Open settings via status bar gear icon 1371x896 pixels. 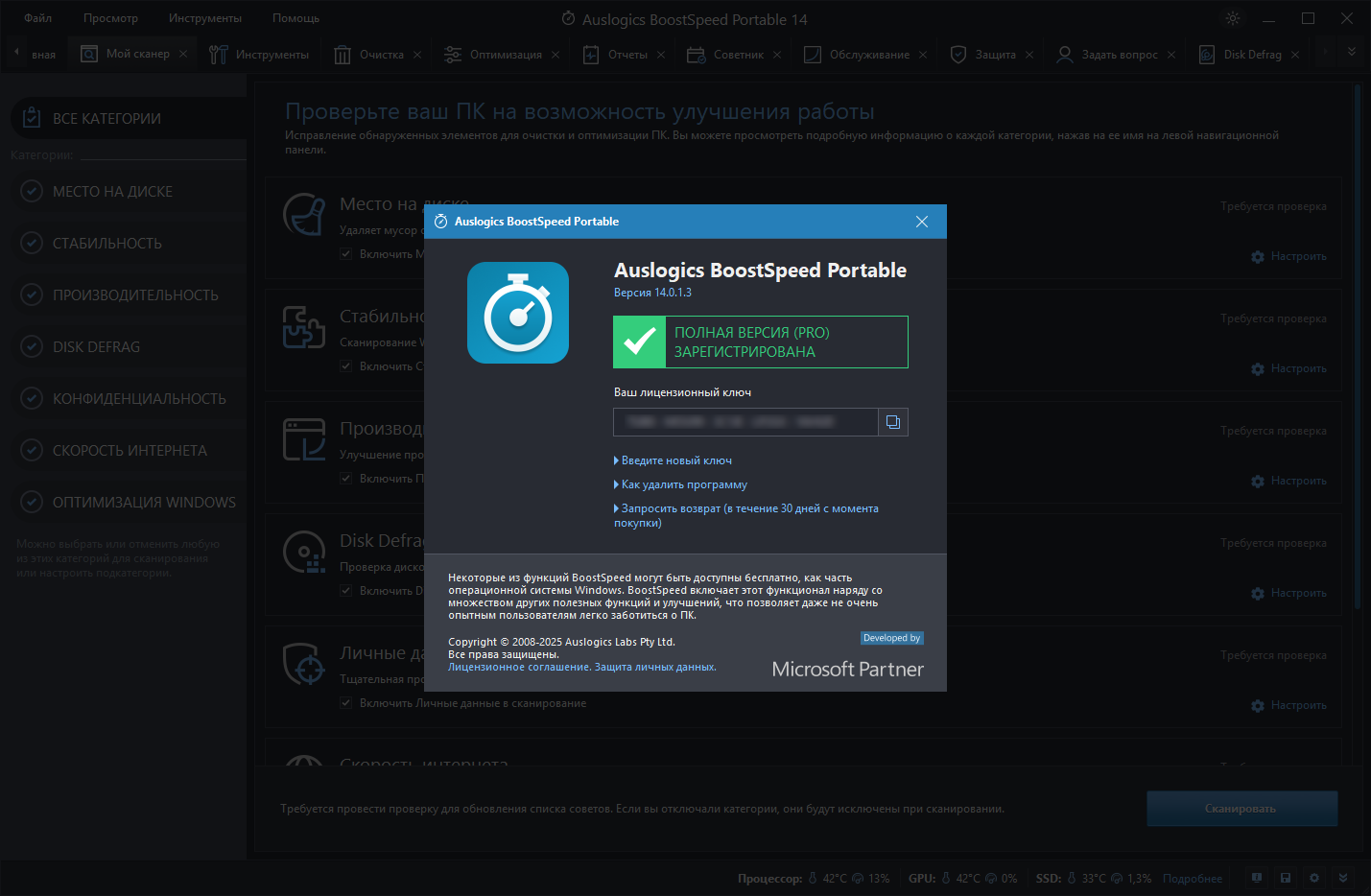[1314, 878]
